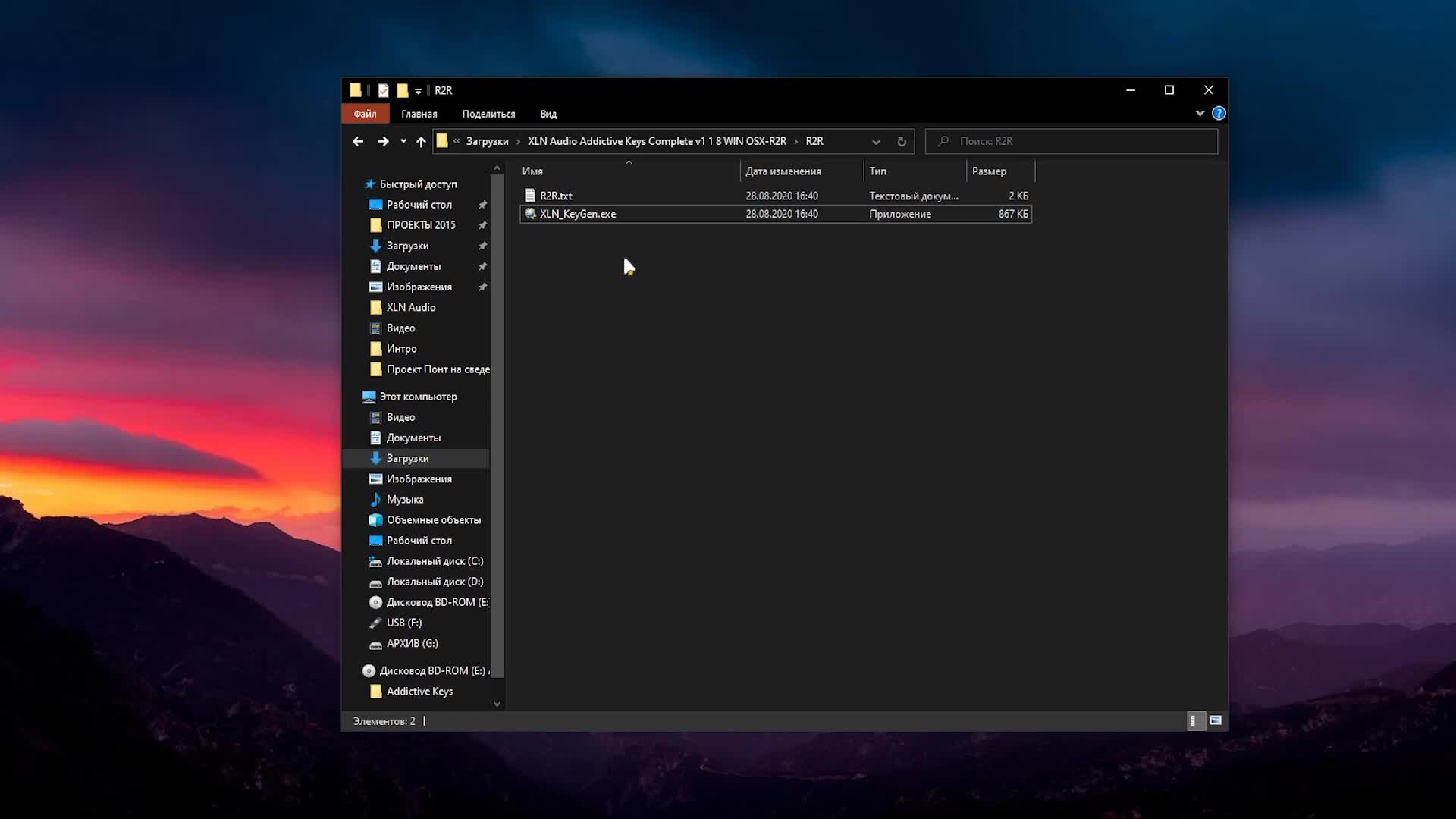Click the search input field

[1071, 140]
